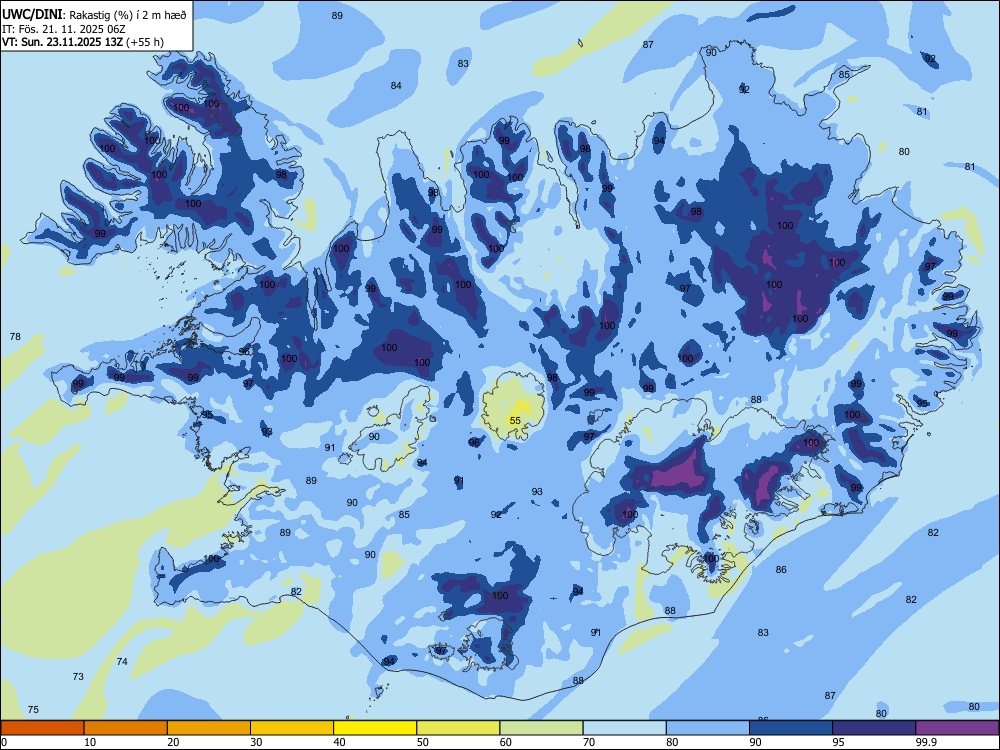
Task: Select the 80–90 medium blue legend swatch
Action: pos(708,728)
